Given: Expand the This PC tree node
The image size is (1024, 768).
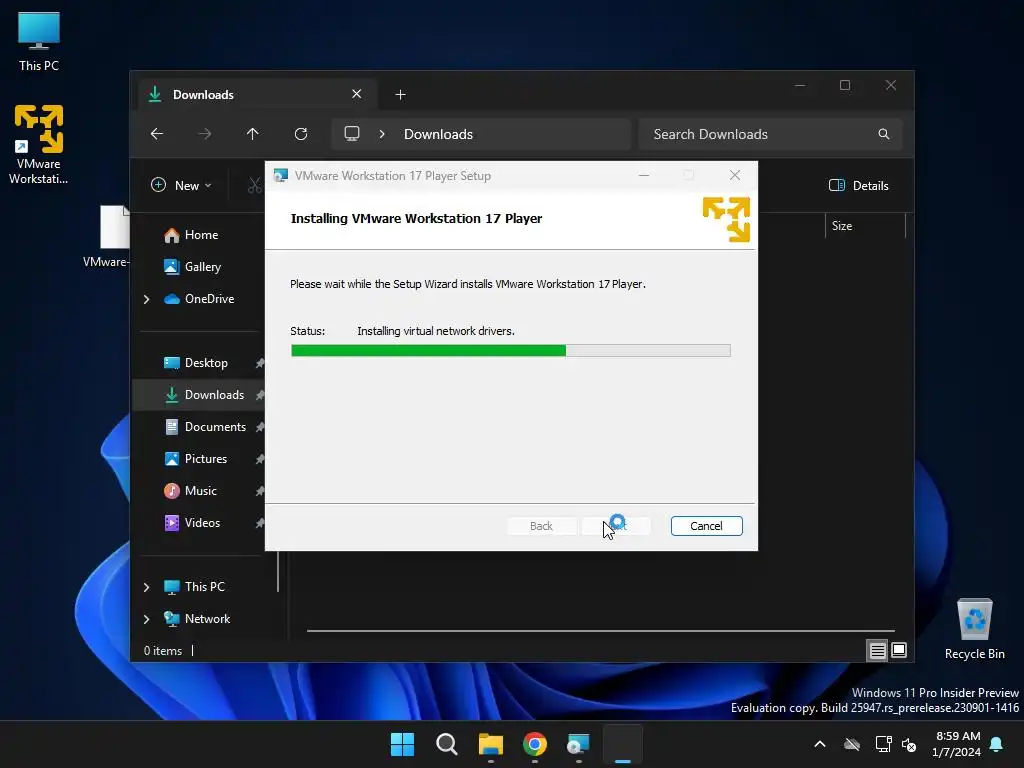Looking at the screenshot, I should coord(146,587).
